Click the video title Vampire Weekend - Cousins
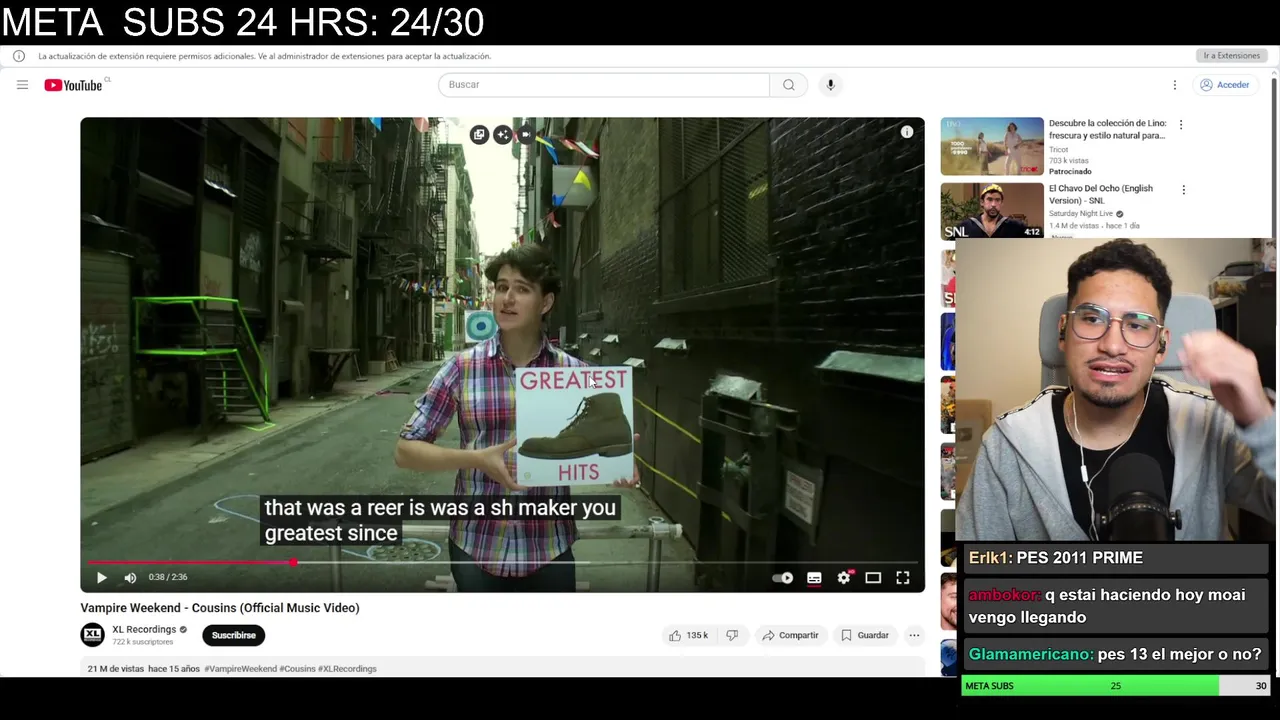The image size is (1280, 720). [x=220, y=608]
